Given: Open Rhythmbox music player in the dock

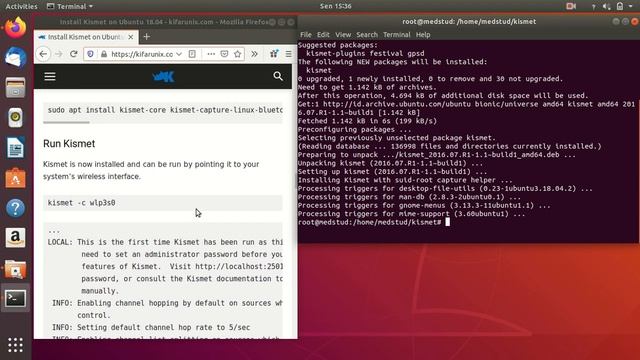Looking at the screenshot, I should (16, 118).
